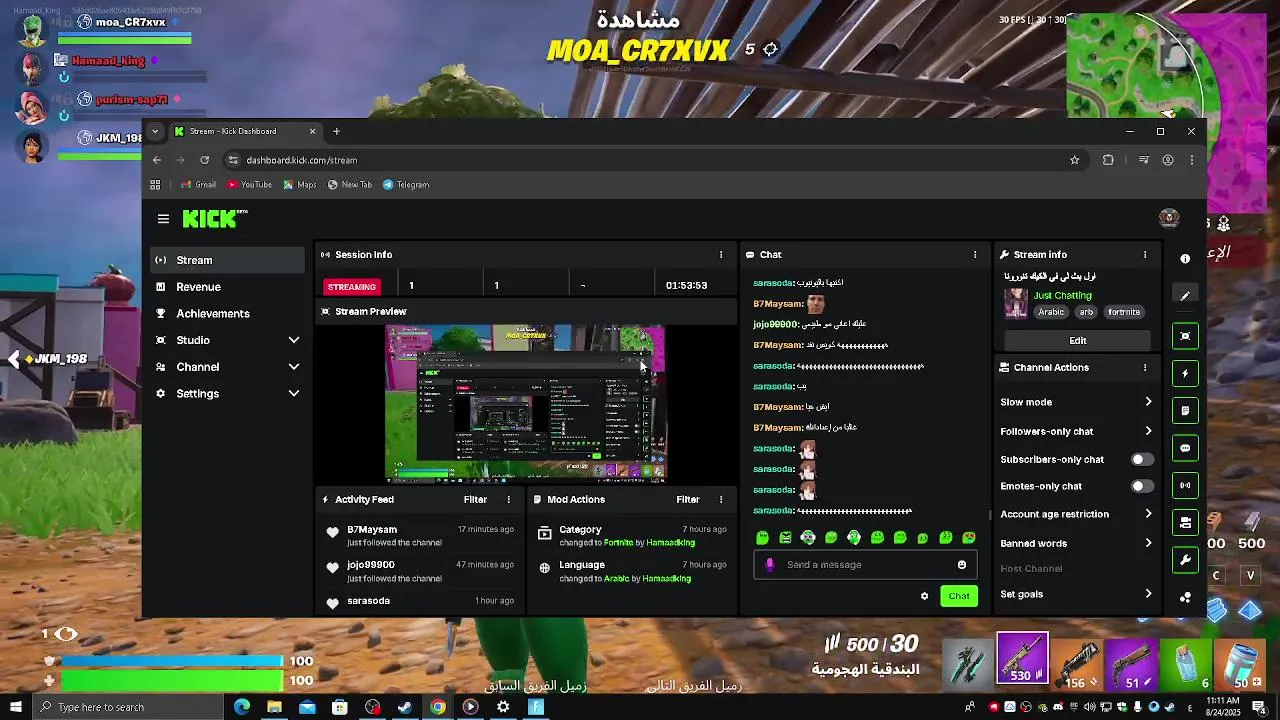
Task: Open Chrome extensions puzzle icon
Action: click(x=1108, y=160)
